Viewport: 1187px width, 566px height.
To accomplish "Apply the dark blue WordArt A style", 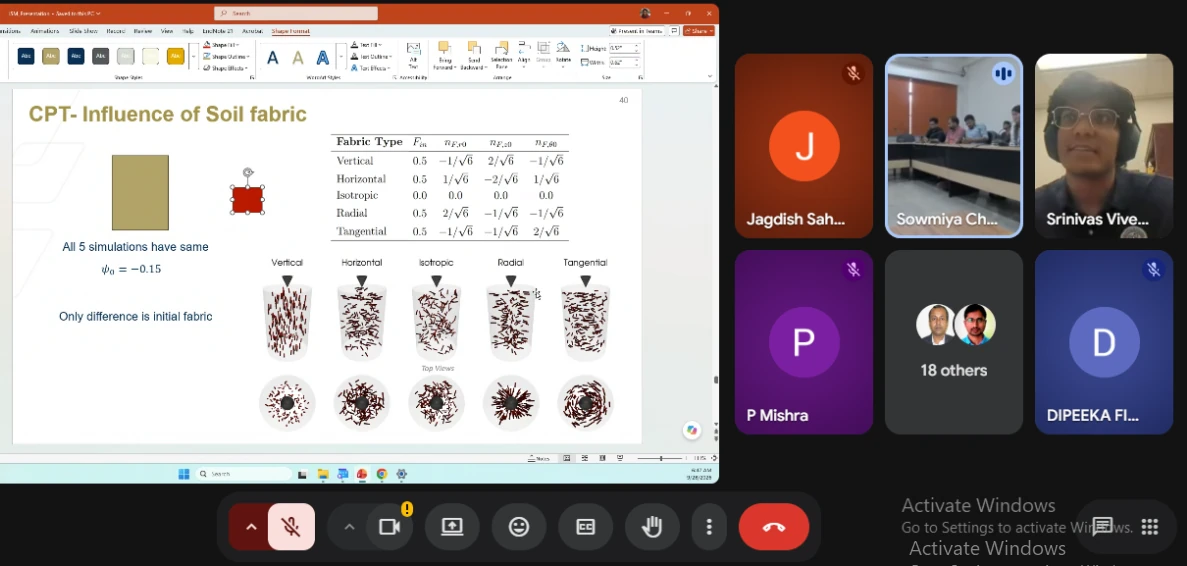I will tap(273, 58).
